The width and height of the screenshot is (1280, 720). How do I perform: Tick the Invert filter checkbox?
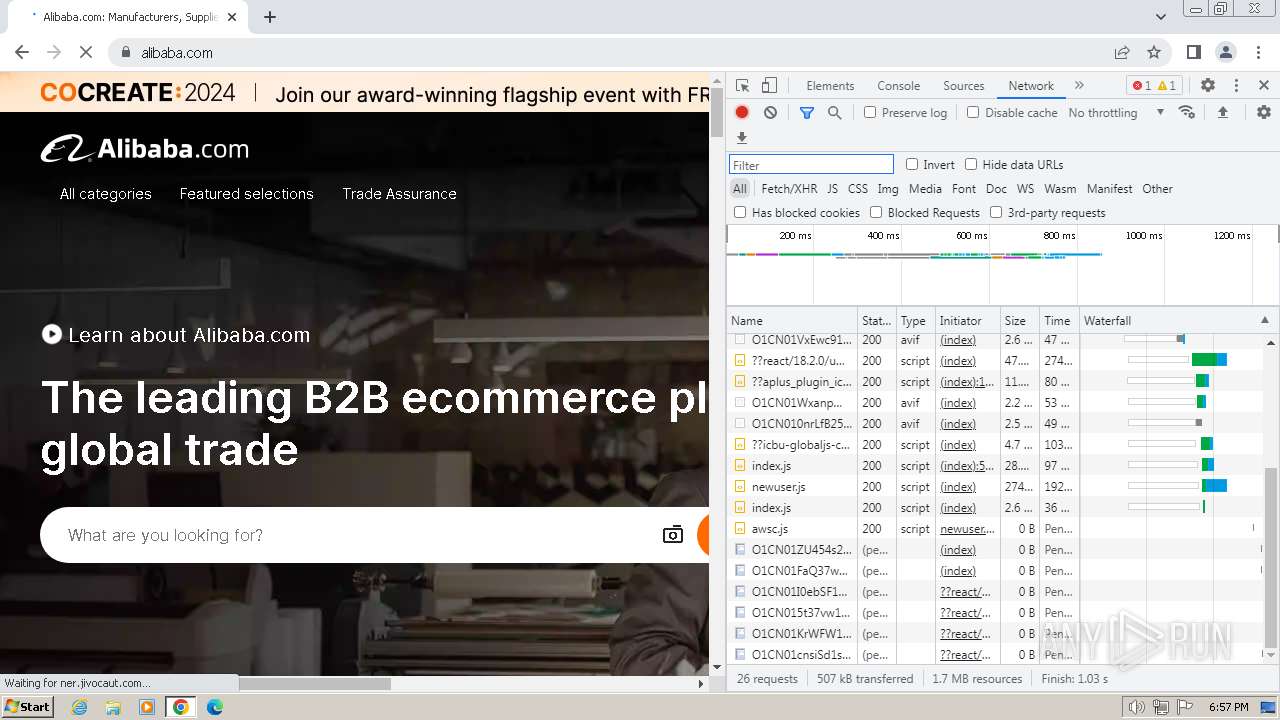pyautogui.click(x=912, y=164)
